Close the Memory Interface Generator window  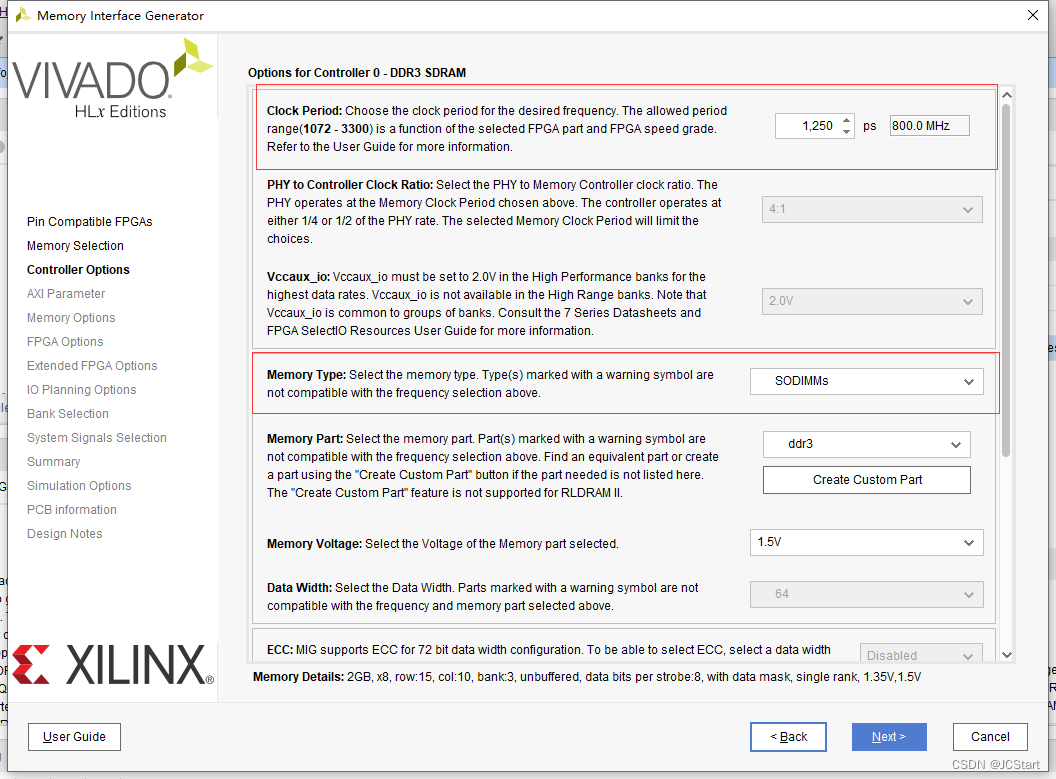click(x=1032, y=15)
